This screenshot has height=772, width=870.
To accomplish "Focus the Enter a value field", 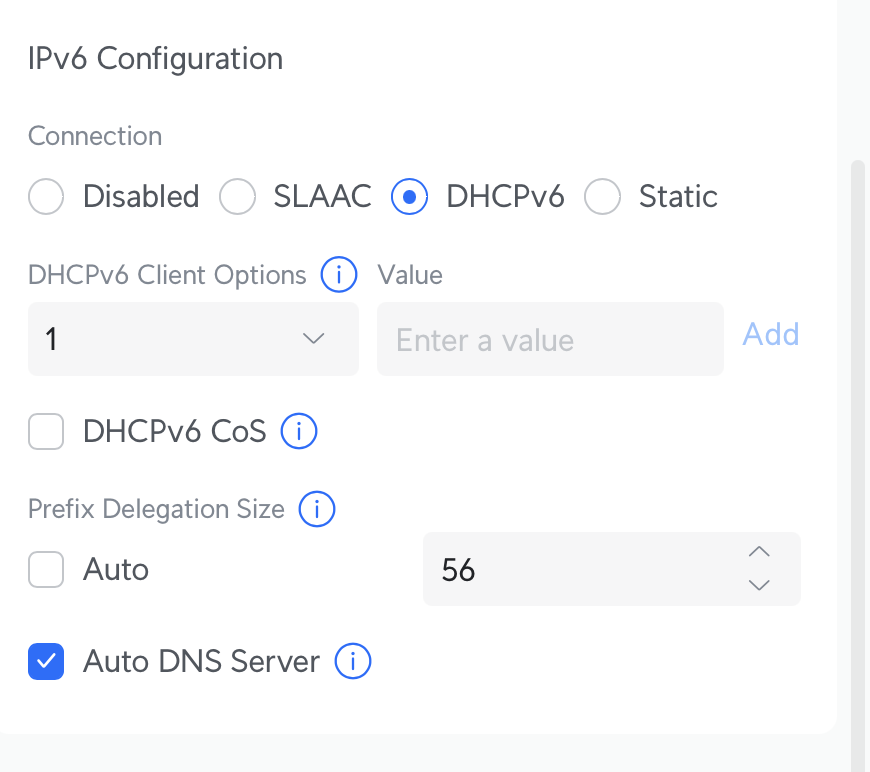I will (x=550, y=339).
